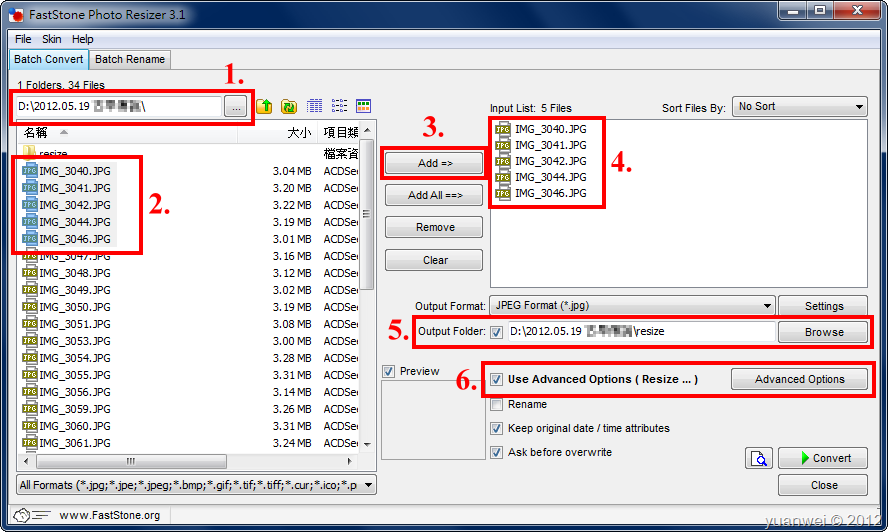This screenshot has width=888, height=532.
Task: Click the Add => button
Action: 434,163
